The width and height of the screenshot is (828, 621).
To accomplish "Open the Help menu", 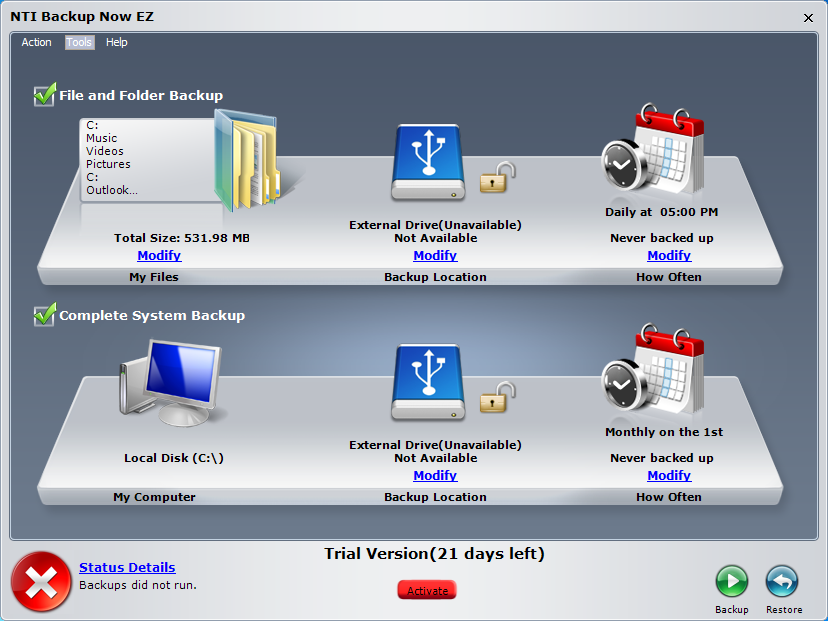I will tap(117, 42).
